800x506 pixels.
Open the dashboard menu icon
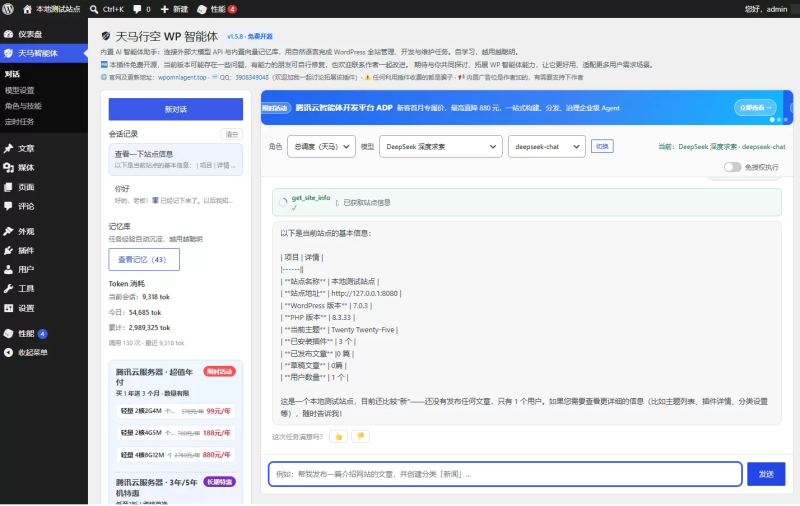[x=8, y=34]
